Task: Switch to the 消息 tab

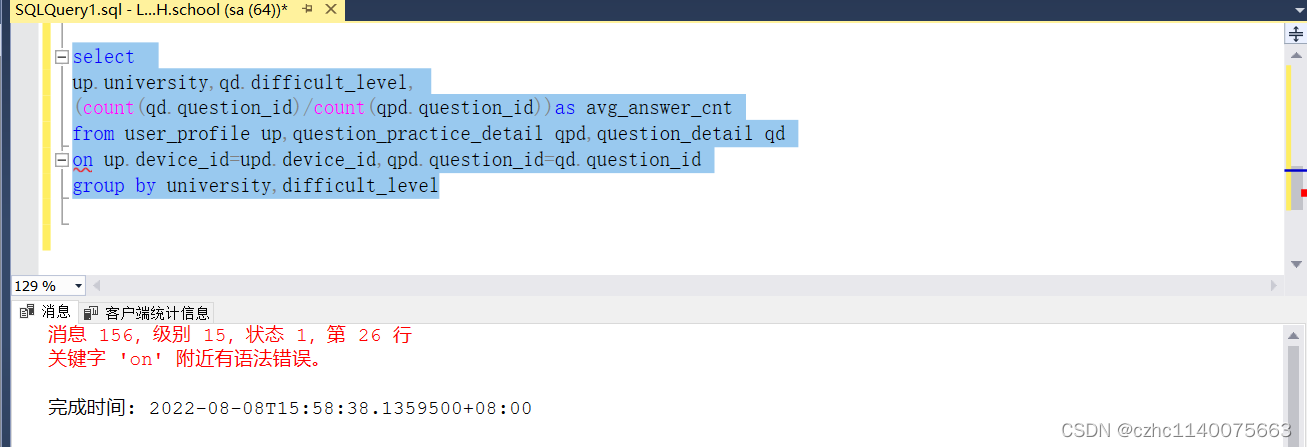Action: [46, 312]
